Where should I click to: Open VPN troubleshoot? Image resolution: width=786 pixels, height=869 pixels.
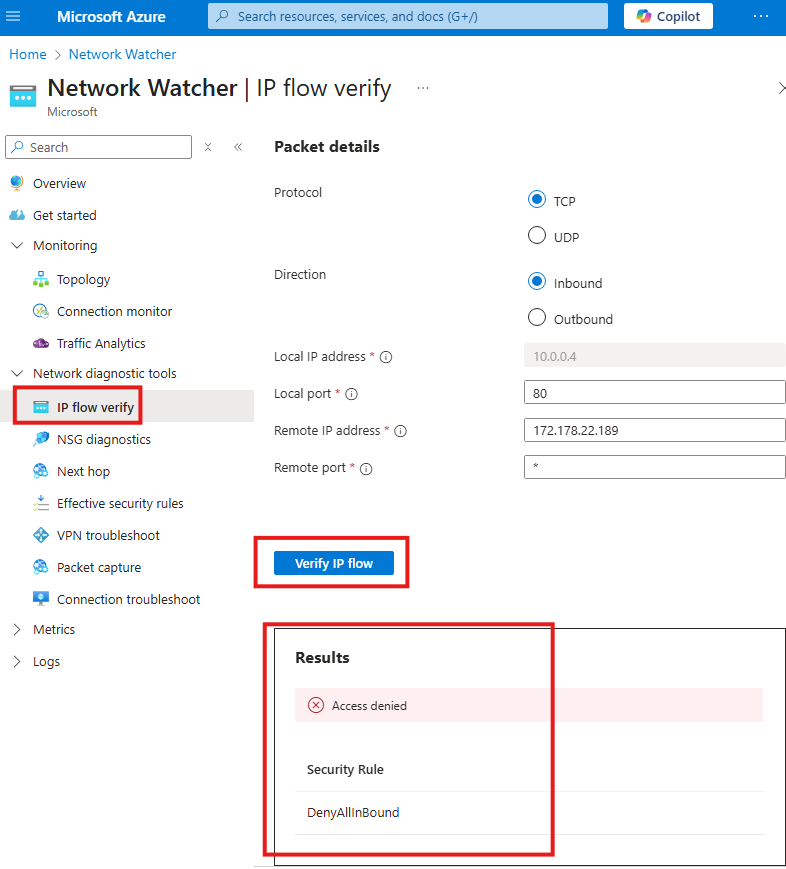pyautogui.click(x=108, y=535)
